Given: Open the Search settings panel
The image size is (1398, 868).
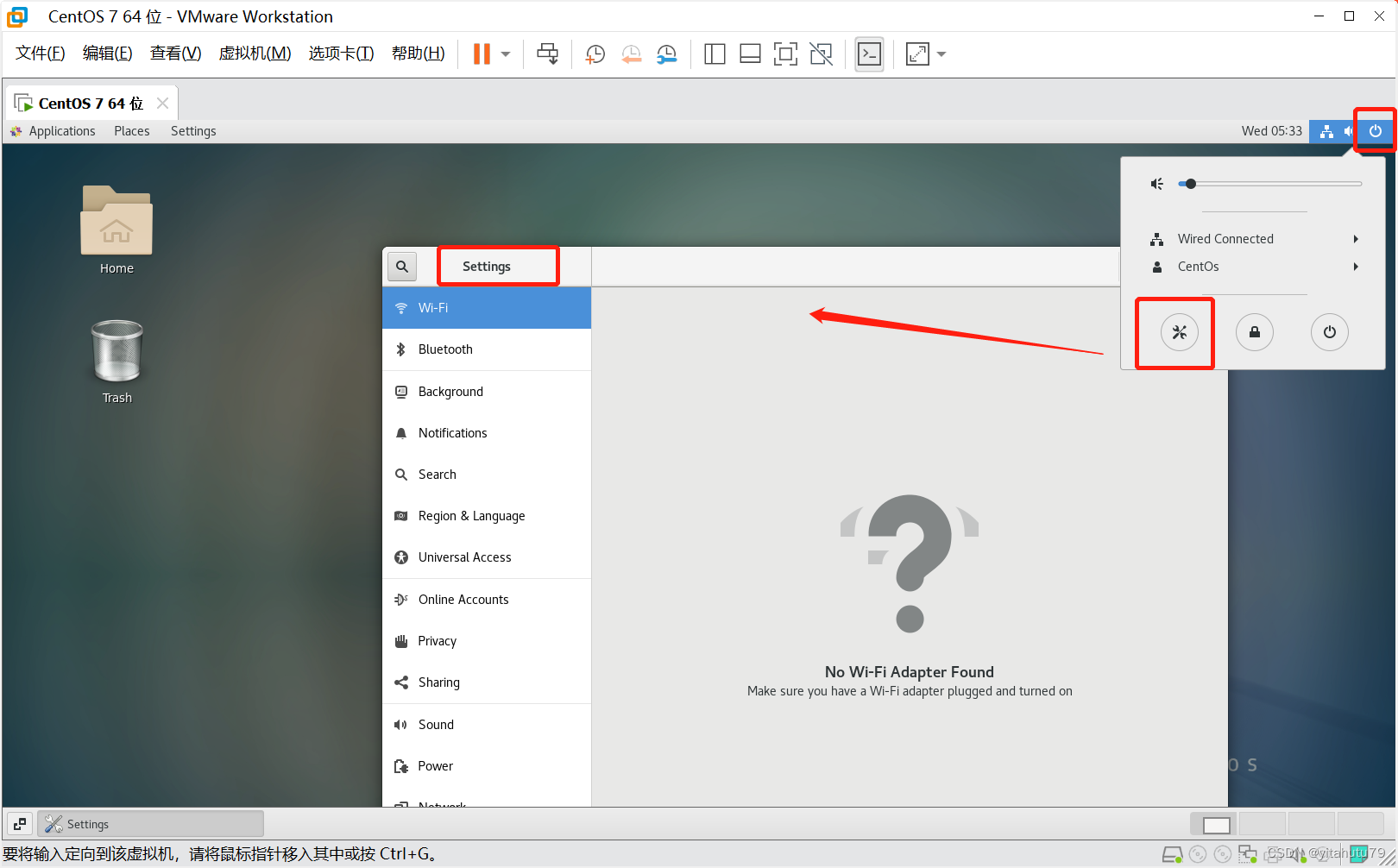Looking at the screenshot, I should point(487,475).
